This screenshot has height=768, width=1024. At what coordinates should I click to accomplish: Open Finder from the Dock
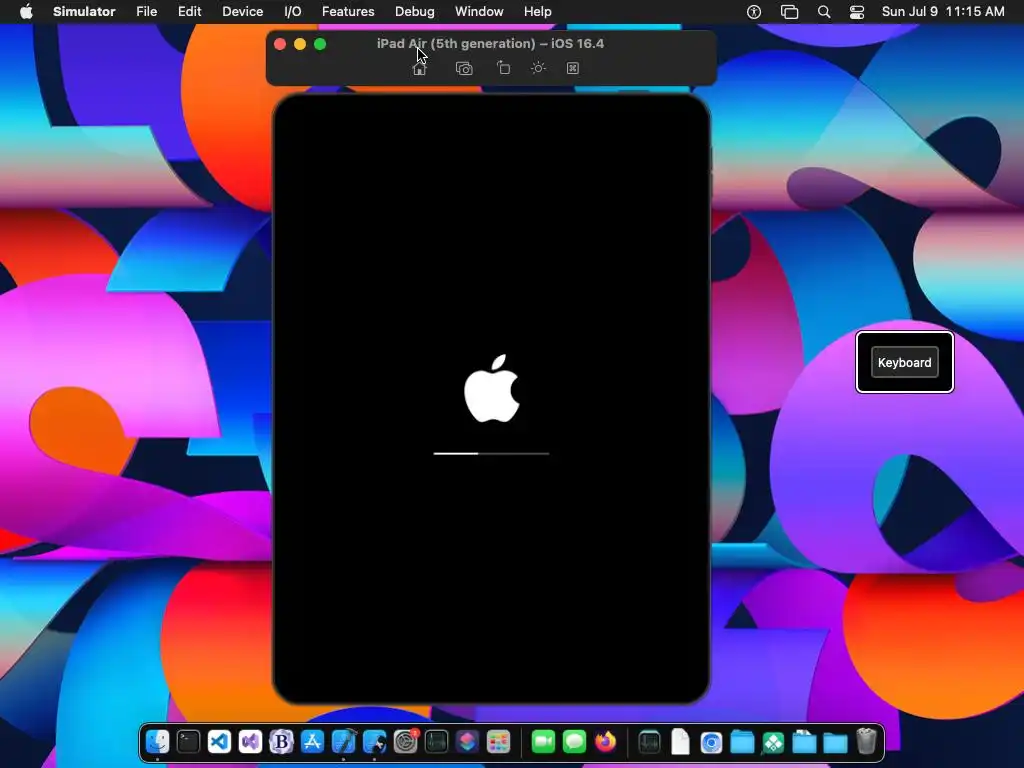pos(157,742)
